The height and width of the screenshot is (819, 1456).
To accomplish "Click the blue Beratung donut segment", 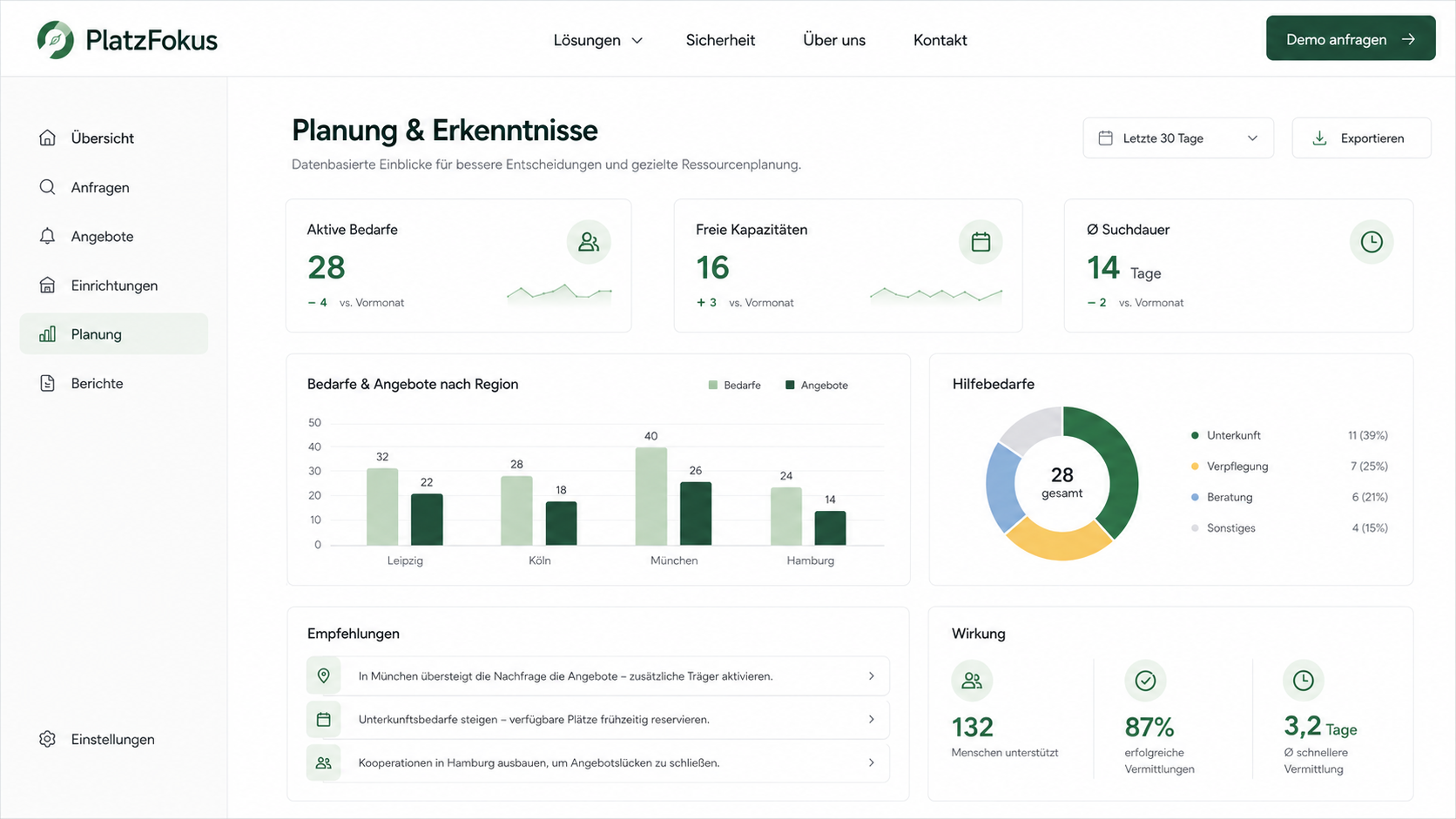I will click(x=1003, y=487).
